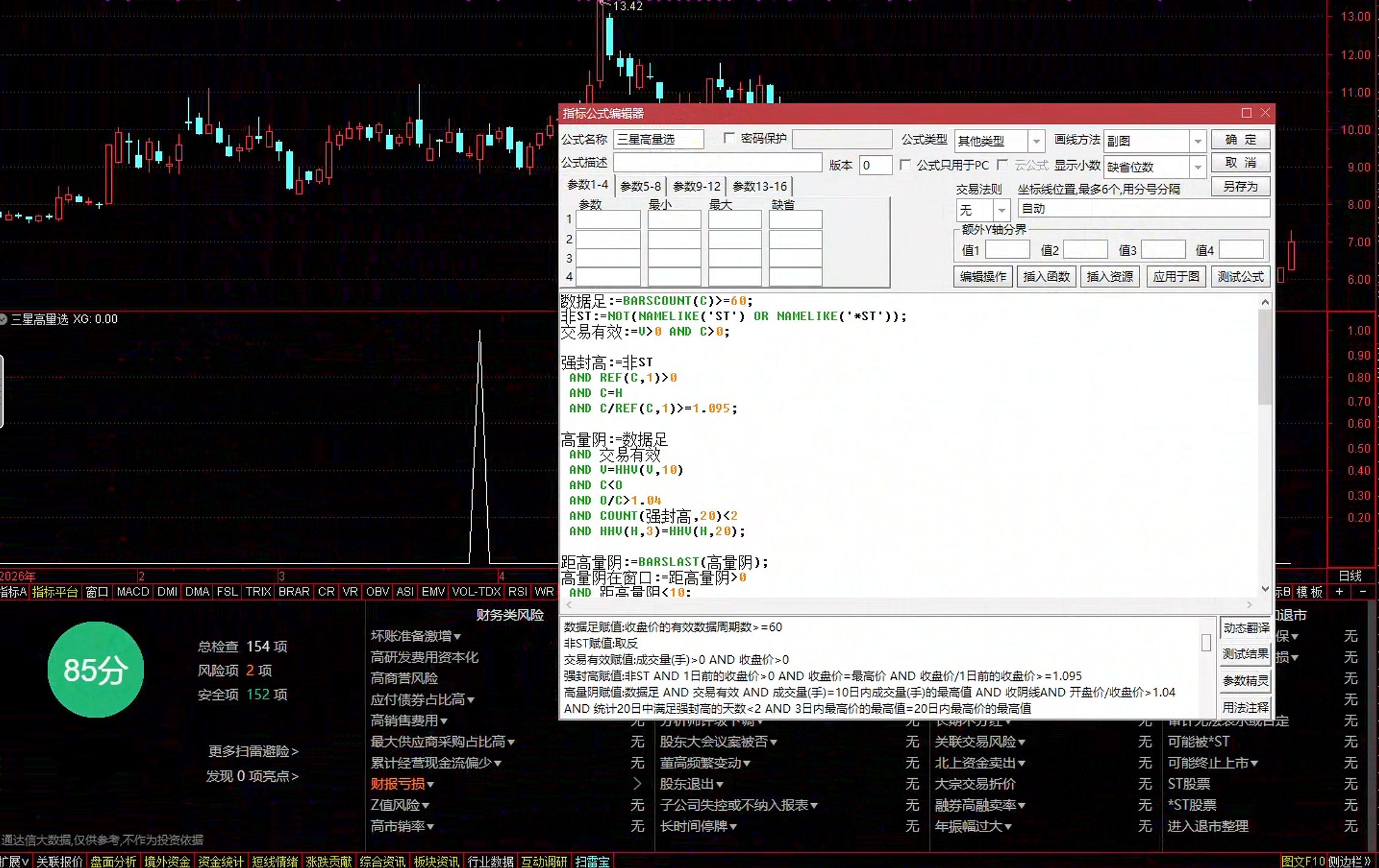
Task: Click the 公式名称 input field
Action: pos(658,140)
